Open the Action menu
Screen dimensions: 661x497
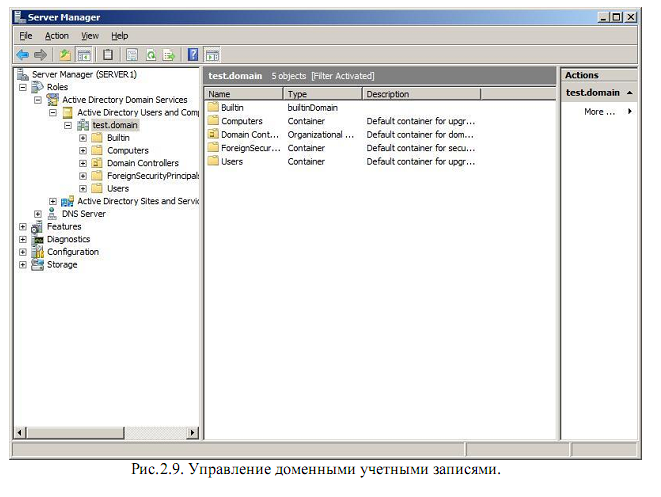coord(57,36)
